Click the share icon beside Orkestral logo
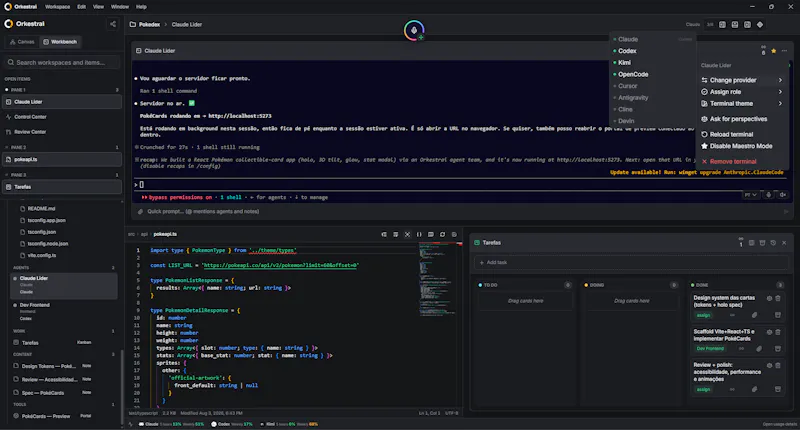 pyautogui.click(x=113, y=24)
